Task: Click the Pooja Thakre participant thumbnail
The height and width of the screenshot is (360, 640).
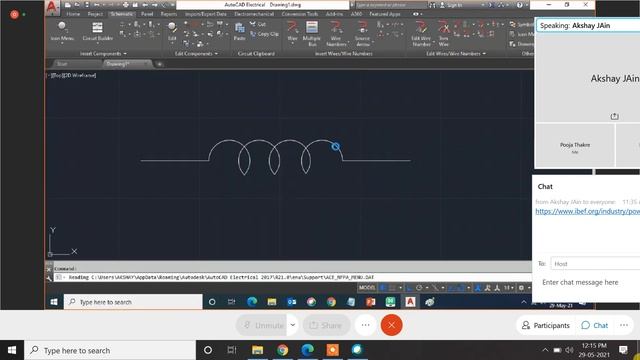Action: click(x=574, y=146)
